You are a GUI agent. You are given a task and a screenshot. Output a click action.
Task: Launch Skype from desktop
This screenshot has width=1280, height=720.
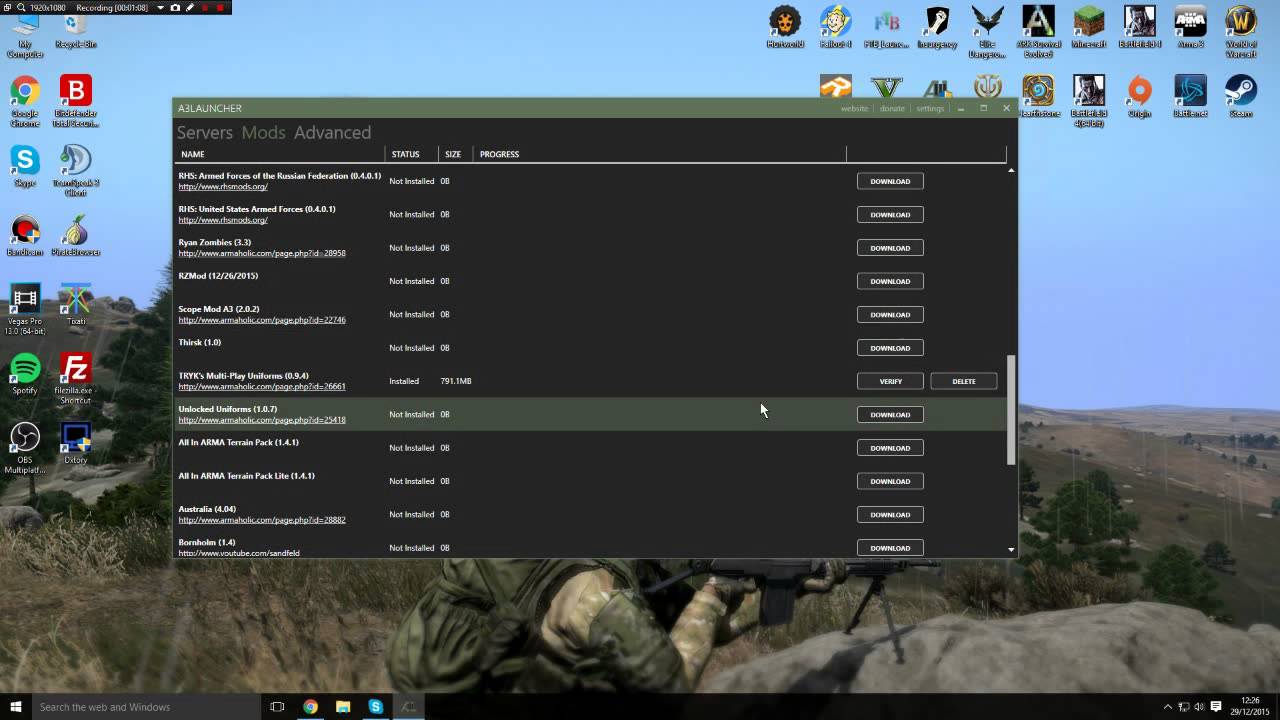[25, 166]
